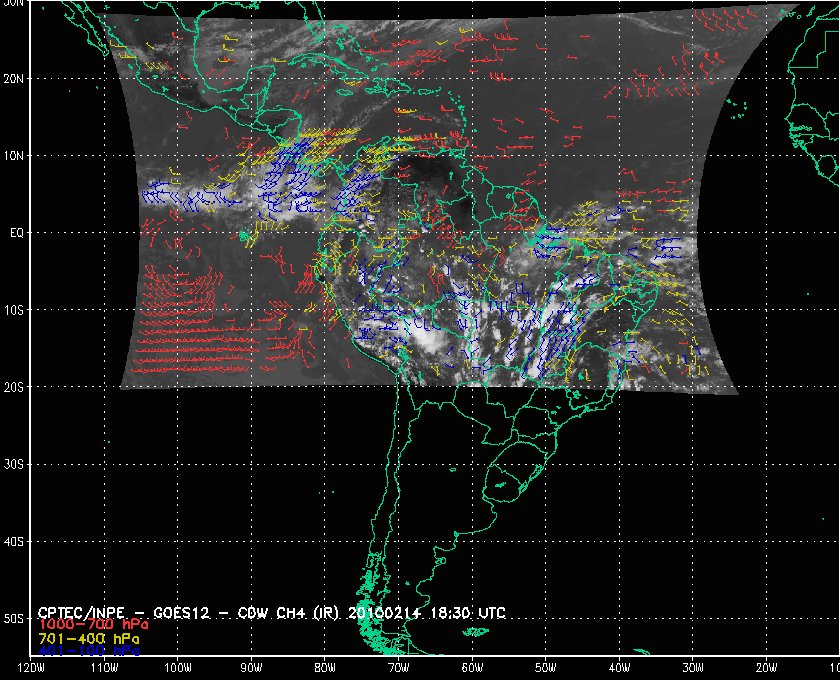Click the 20N latitude label

pyautogui.click(x=14, y=79)
